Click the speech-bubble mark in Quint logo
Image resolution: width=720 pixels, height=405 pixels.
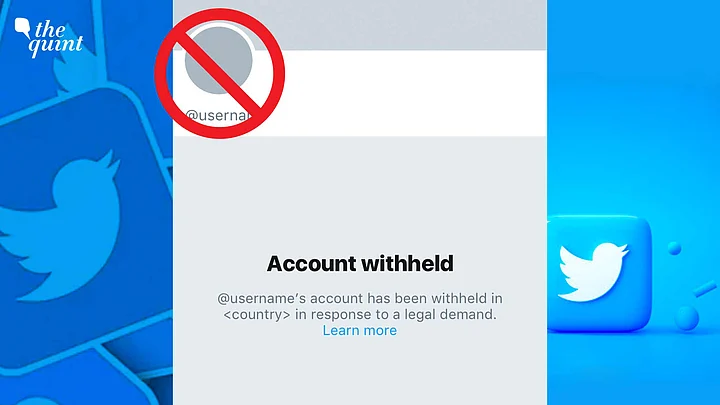[22, 27]
